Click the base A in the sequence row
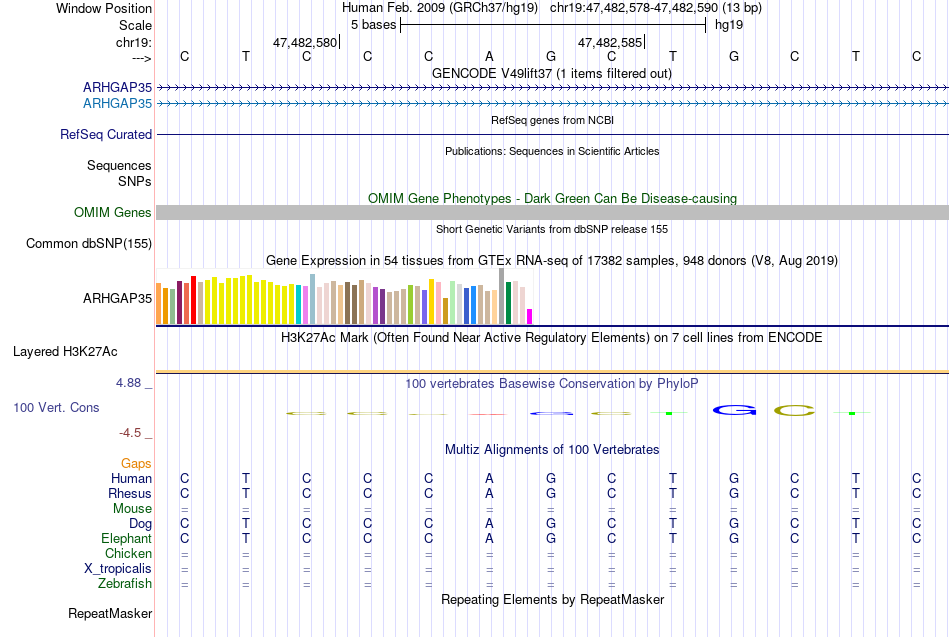This screenshot has width=950, height=637. (x=490, y=56)
